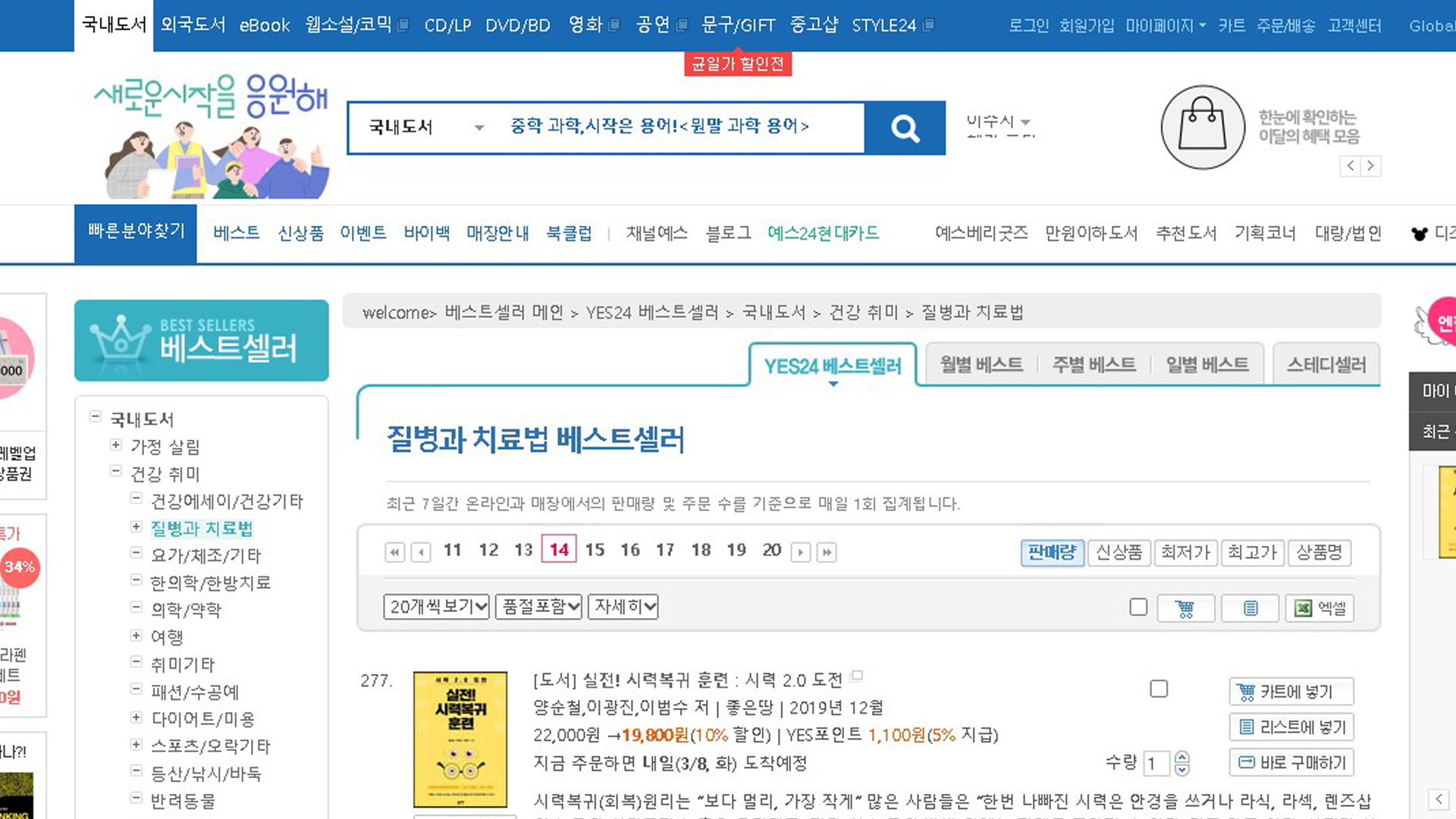Download Excel file of list
The height and width of the screenshot is (819, 1456).
tap(1319, 608)
